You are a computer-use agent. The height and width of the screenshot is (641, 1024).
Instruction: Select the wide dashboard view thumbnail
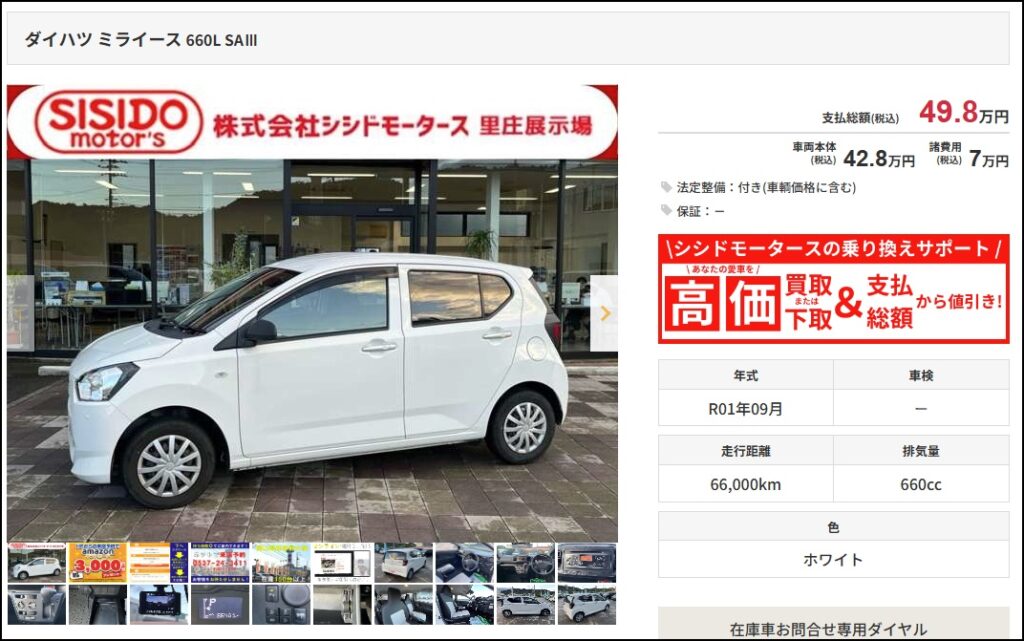pyautogui.click(x=526, y=563)
